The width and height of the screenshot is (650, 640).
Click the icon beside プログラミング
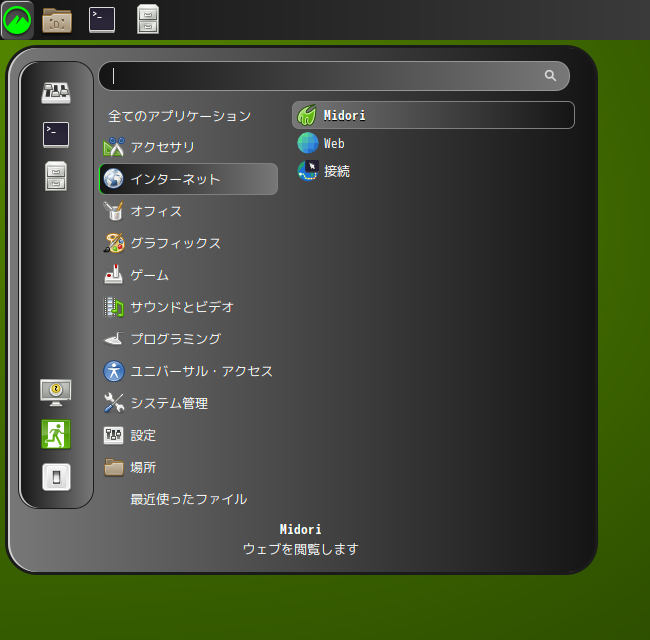coord(114,339)
